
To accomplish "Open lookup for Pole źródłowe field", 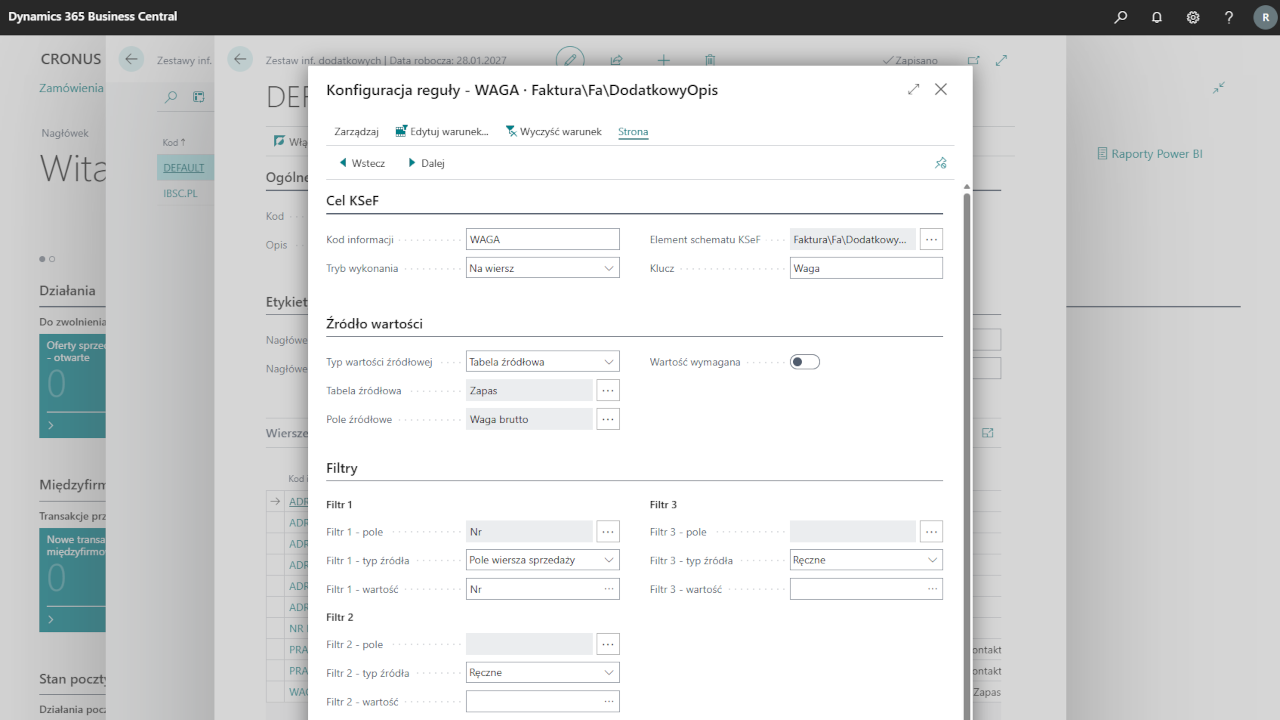I will (x=608, y=419).
